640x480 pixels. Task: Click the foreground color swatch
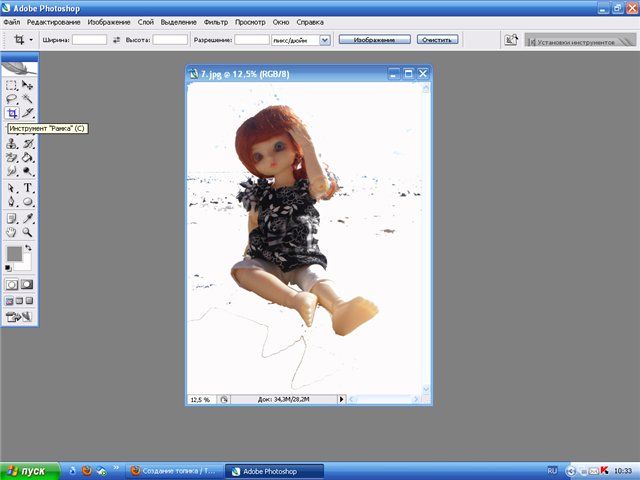click(x=14, y=253)
